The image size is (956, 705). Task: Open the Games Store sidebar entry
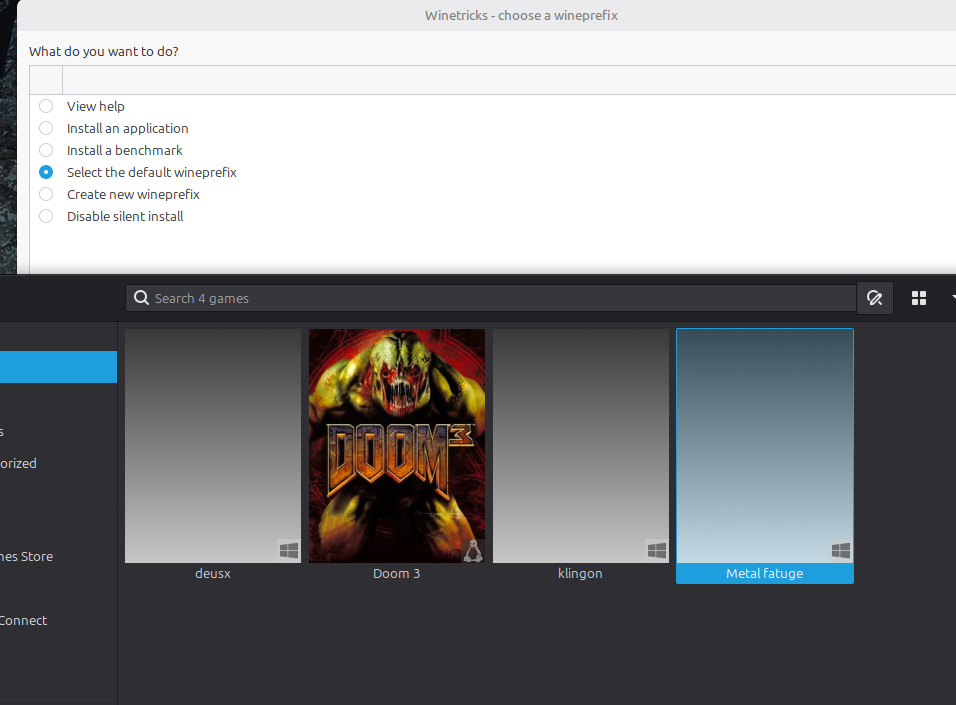pos(26,556)
